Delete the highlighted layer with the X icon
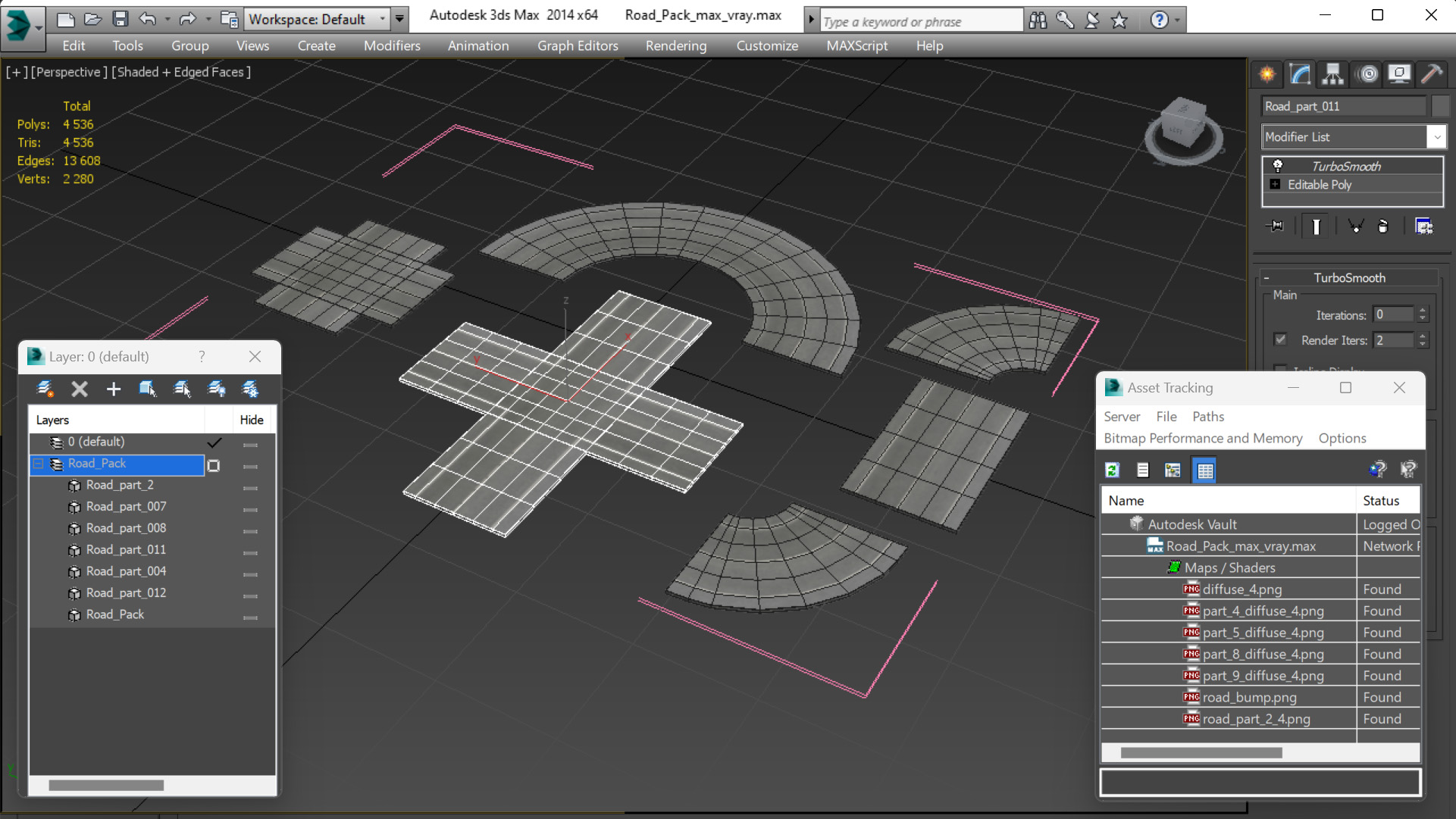Viewport: 1456px width, 819px height. [x=79, y=389]
